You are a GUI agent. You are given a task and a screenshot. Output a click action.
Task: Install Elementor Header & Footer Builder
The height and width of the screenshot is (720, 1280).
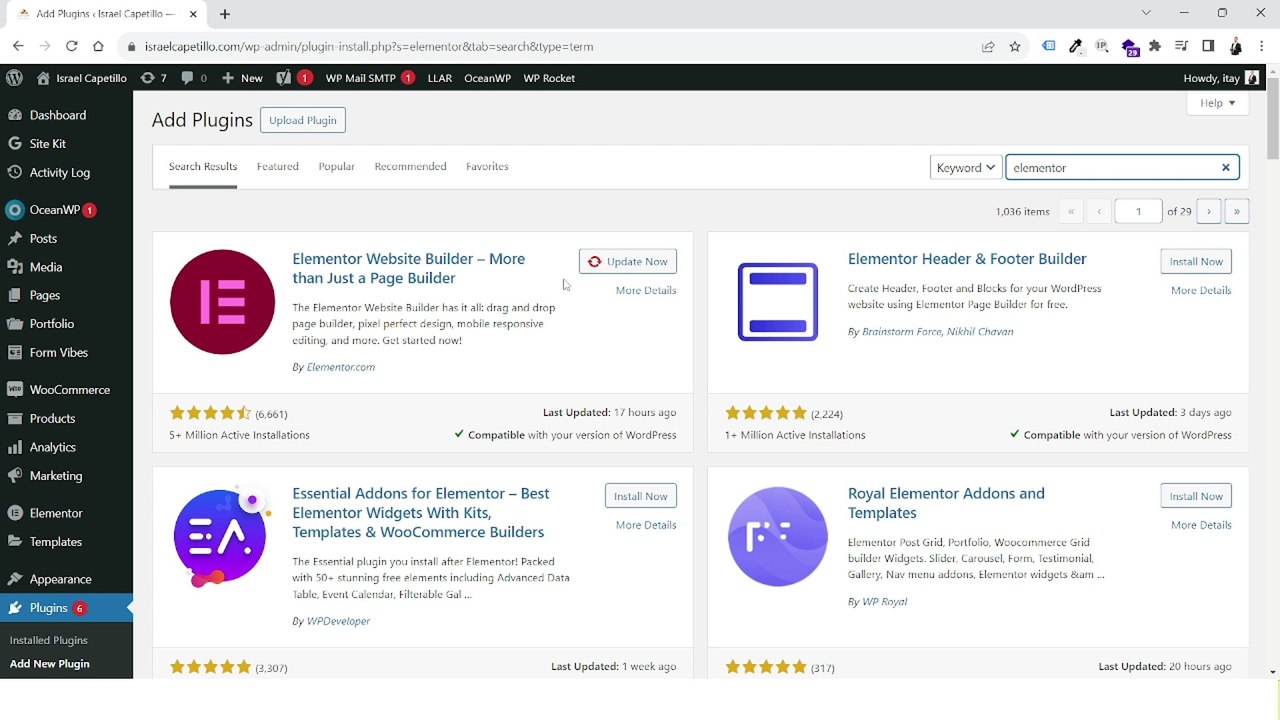tap(1196, 261)
